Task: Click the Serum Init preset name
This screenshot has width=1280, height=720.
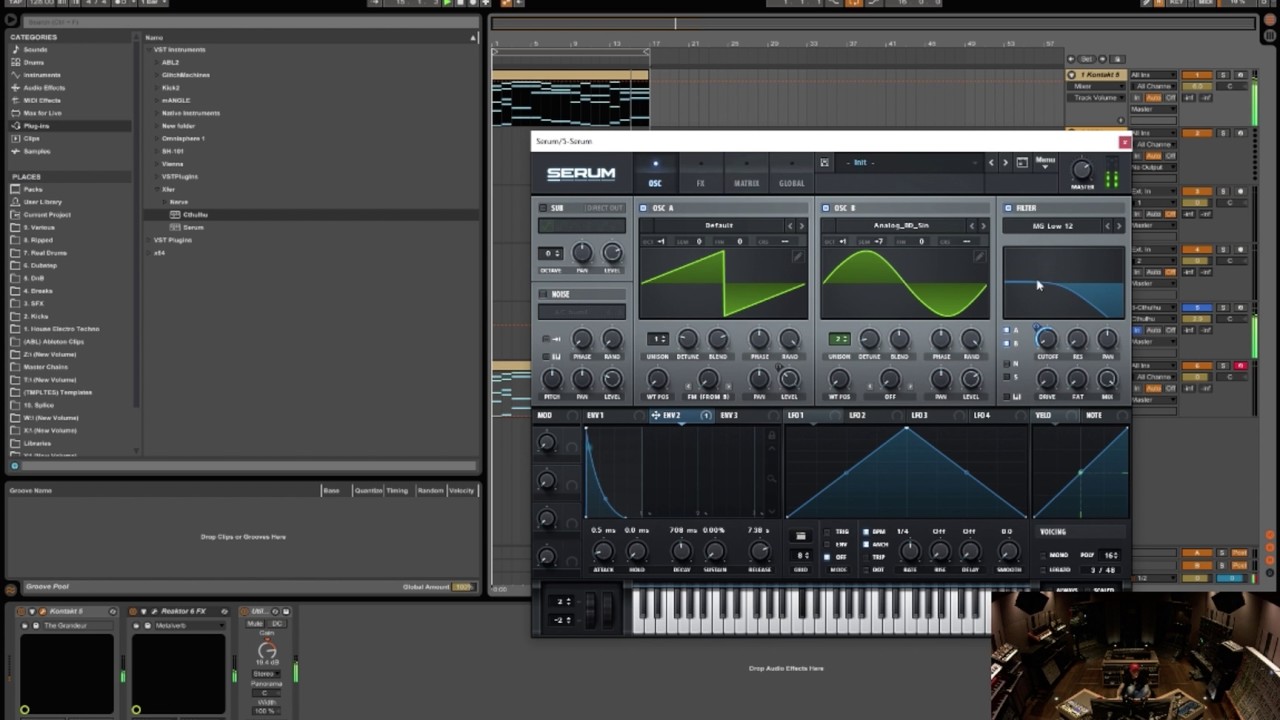Action: tap(860, 163)
